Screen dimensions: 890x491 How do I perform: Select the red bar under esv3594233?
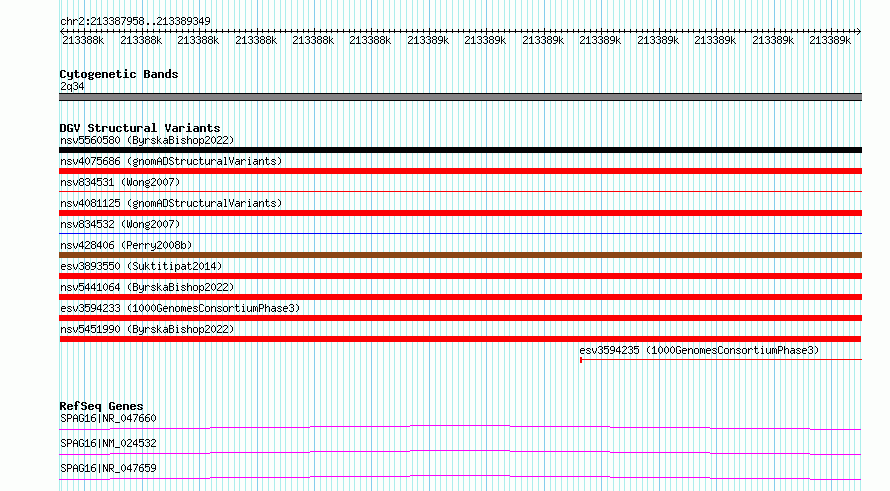point(460,318)
